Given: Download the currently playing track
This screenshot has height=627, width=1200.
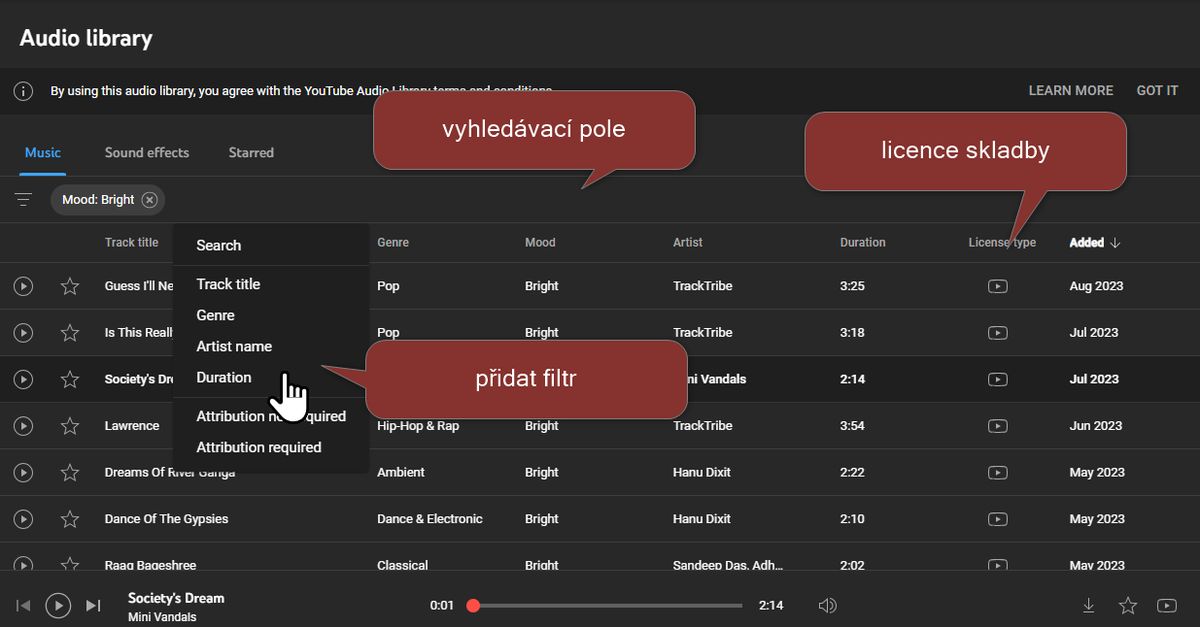Looking at the screenshot, I should pyautogui.click(x=1089, y=605).
